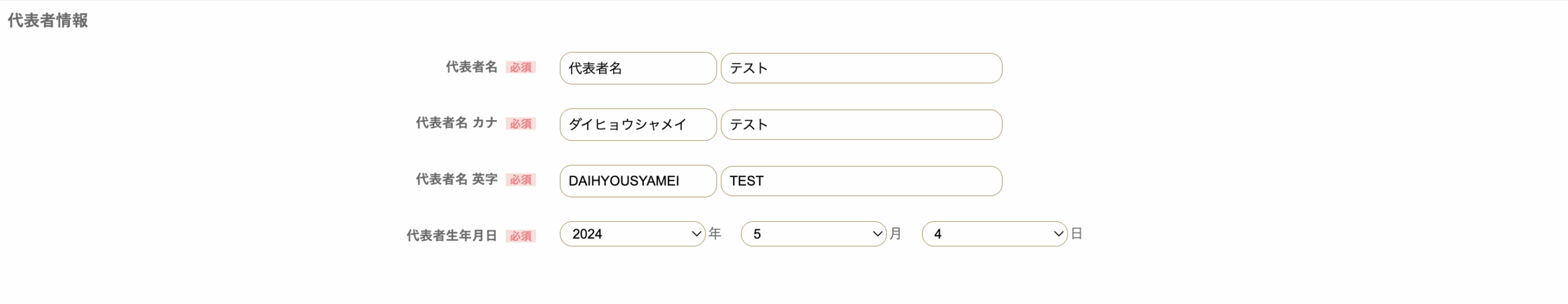The height and width of the screenshot is (304, 1568).
Task: Click the テスト given-name field in 代表者名 row
Action: pyautogui.click(x=861, y=68)
